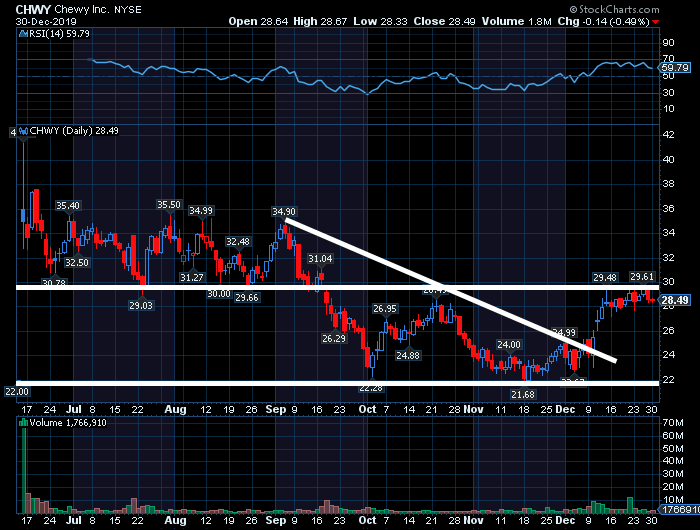Viewport: 700px width, 530px height.
Task: Click the candlestick icon beside CHWY (Daily)
Action: tap(24, 131)
